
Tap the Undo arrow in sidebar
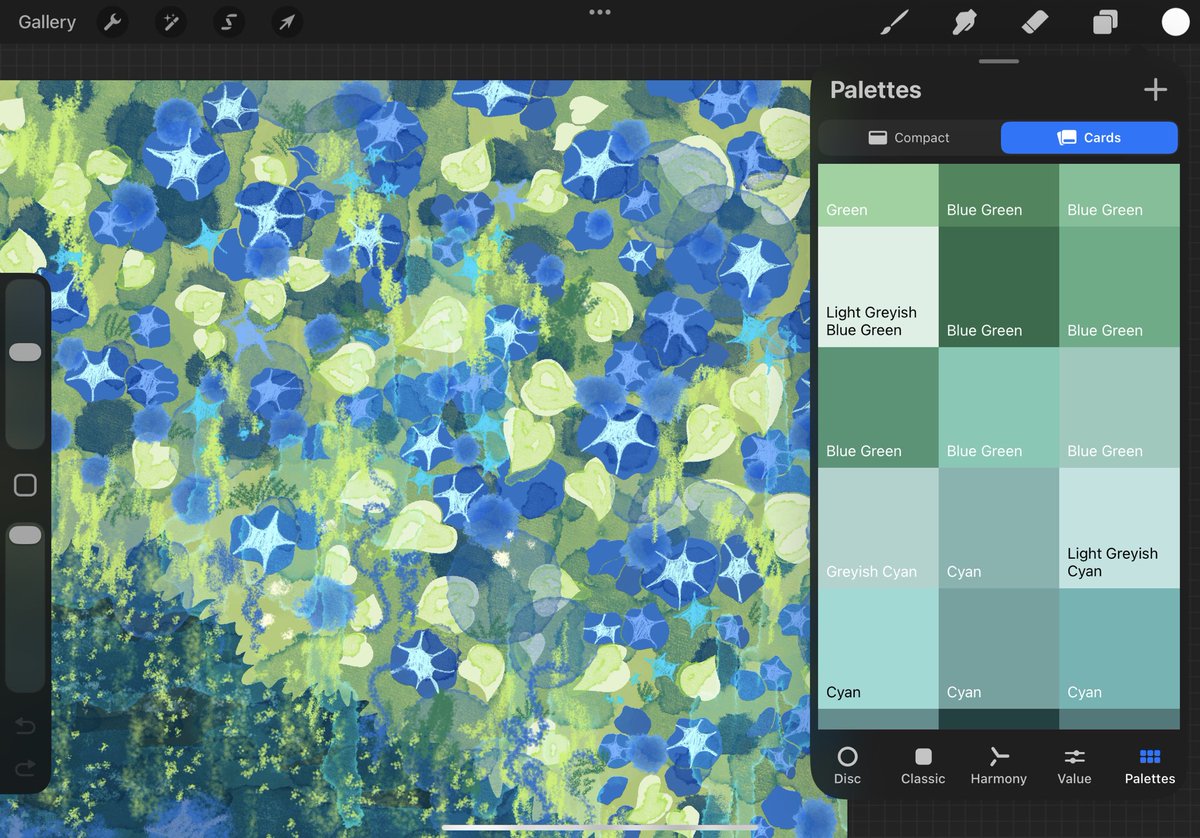coord(25,725)
